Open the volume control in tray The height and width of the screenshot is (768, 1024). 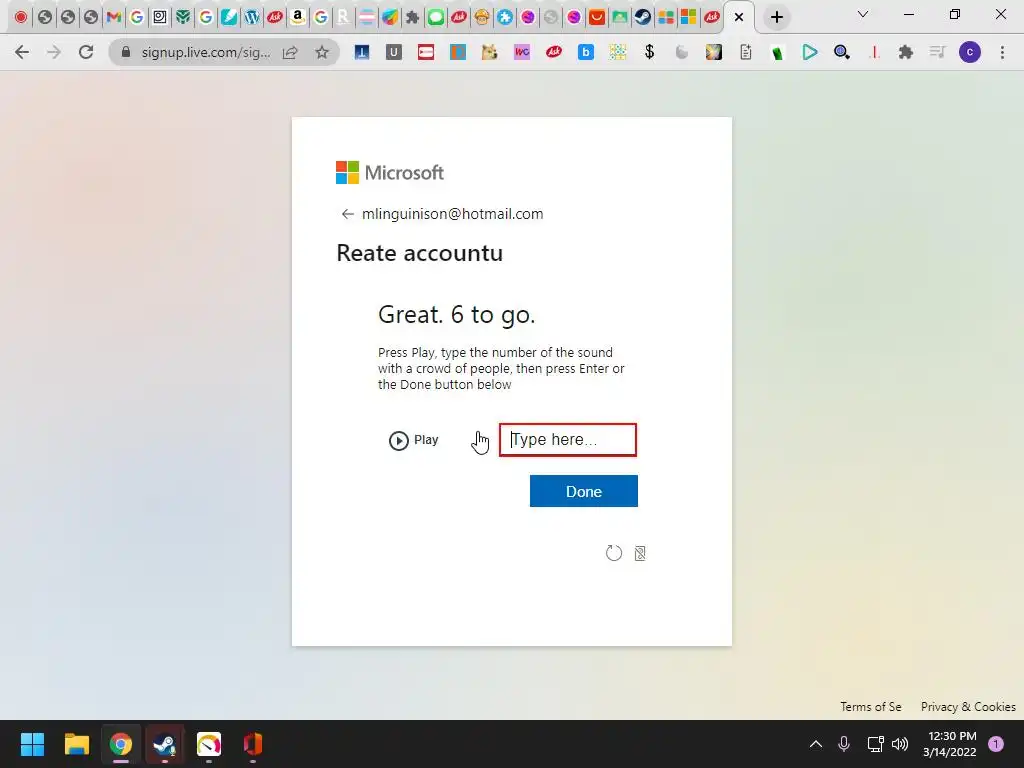click(x=900, y=744)
